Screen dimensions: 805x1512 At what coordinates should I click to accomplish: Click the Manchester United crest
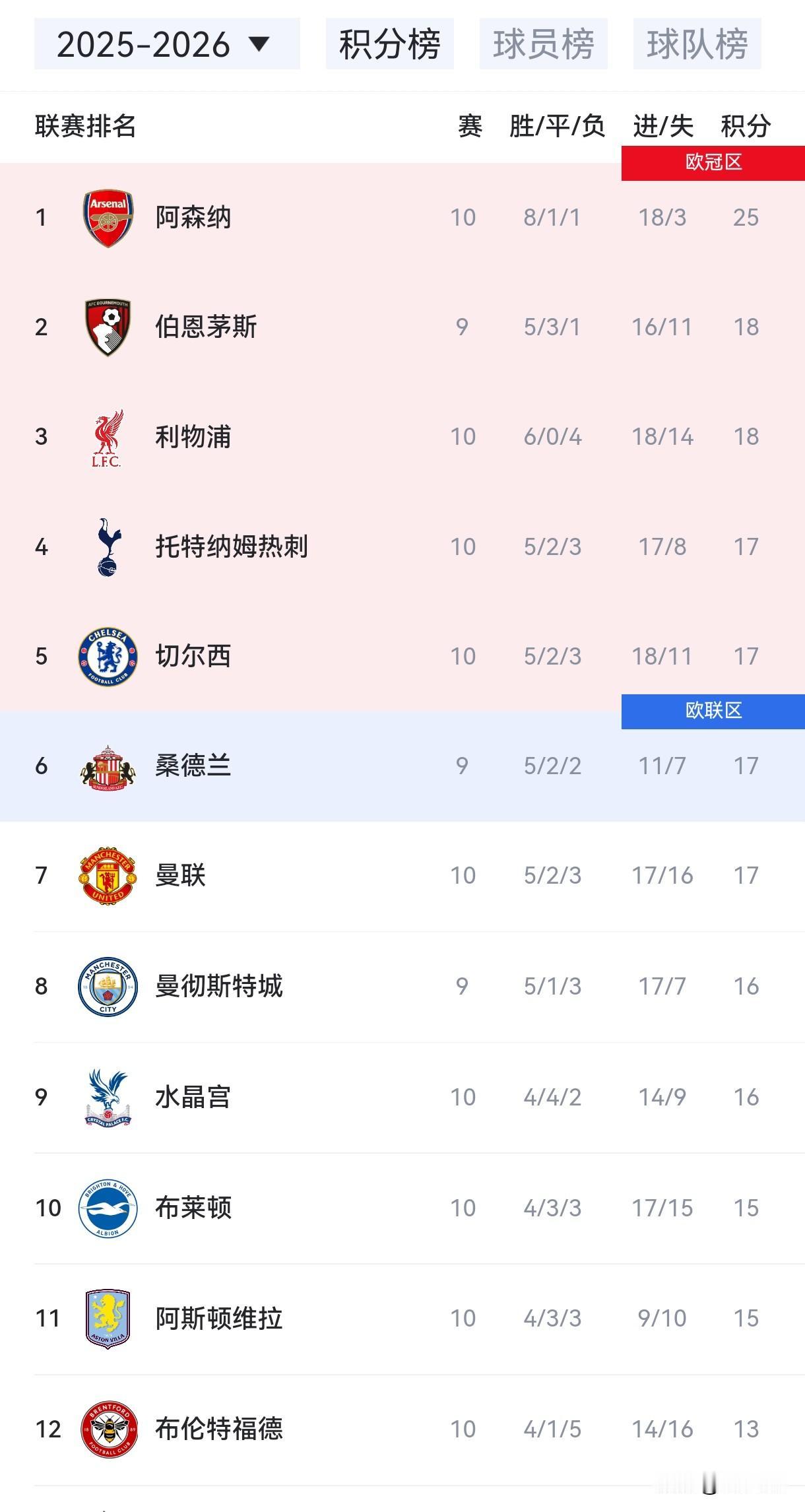[x=108, y=876]
